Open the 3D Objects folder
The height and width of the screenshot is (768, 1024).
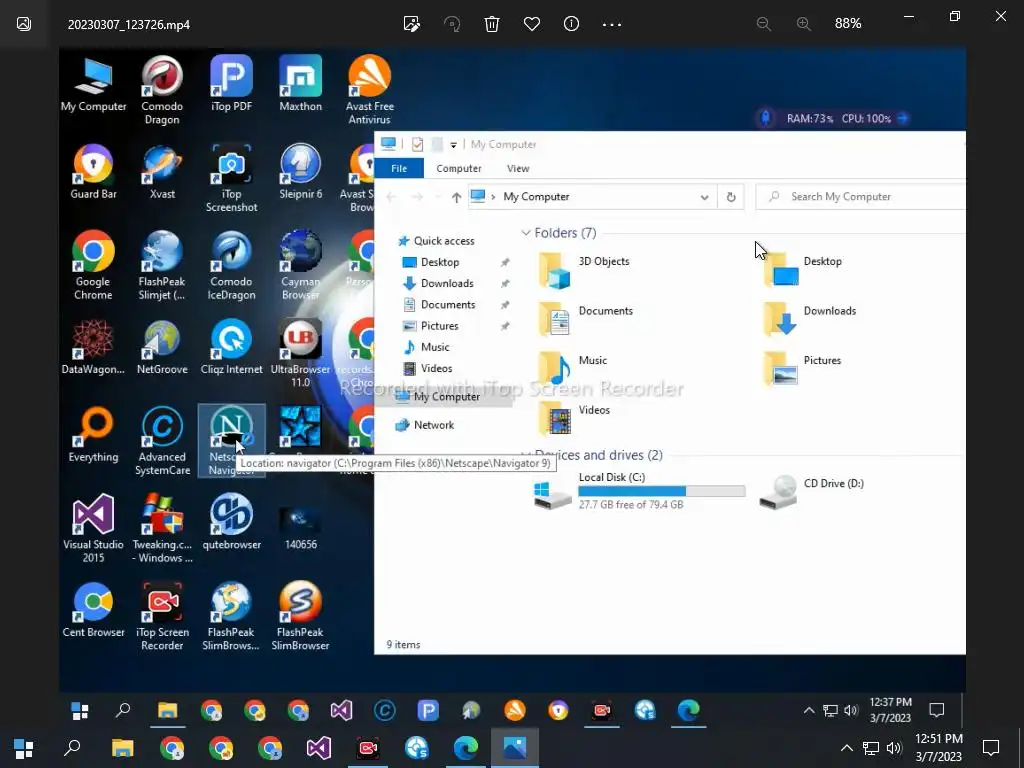pos(583,270)
